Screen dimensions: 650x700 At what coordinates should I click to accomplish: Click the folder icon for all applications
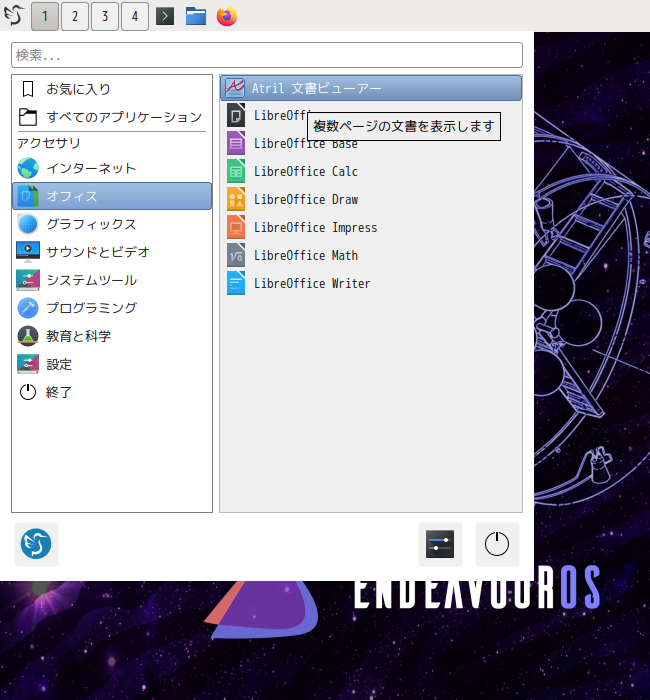[x=28, y=117]
